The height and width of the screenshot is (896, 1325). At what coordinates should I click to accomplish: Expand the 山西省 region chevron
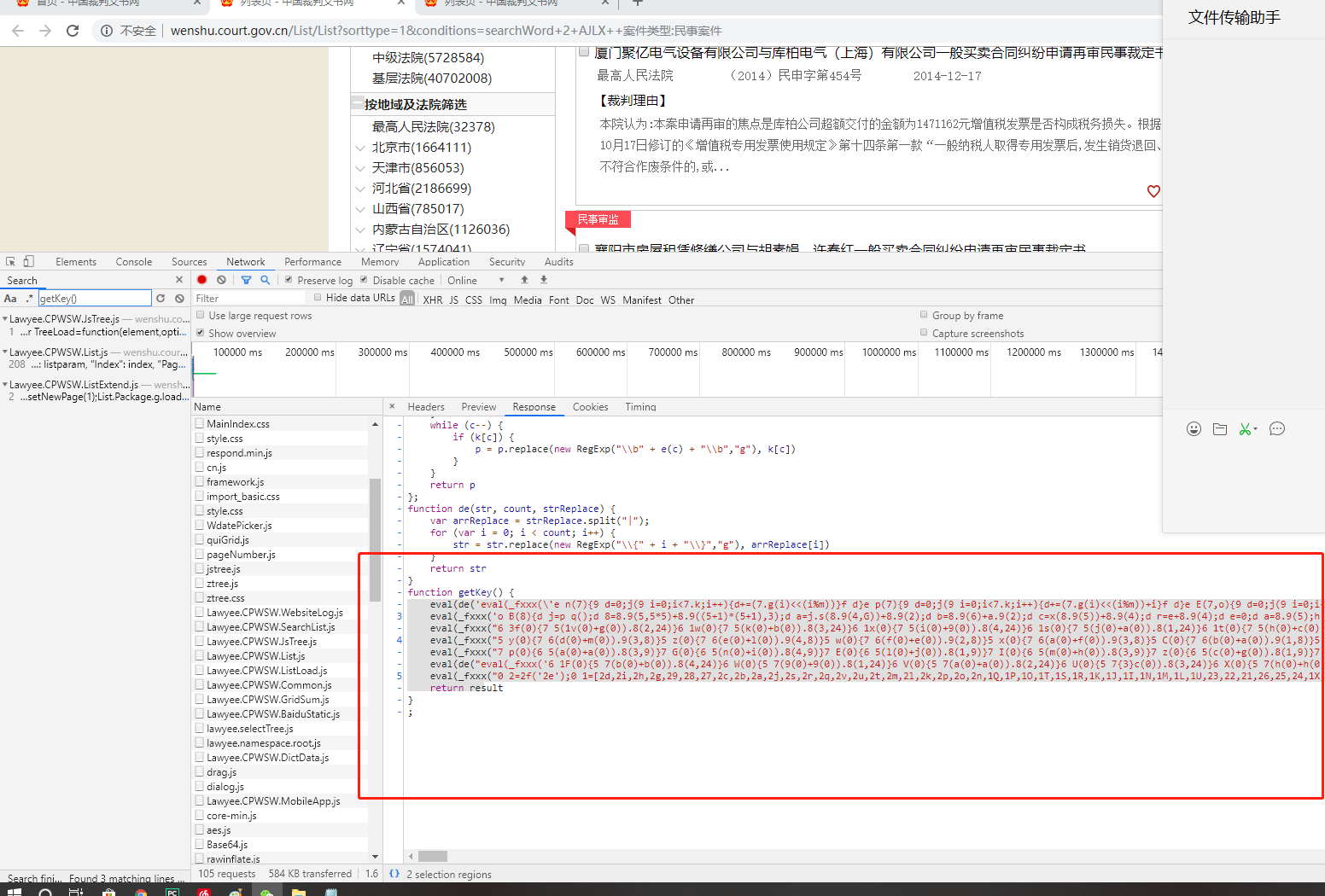pyautogui.click(x=360, y=209)
